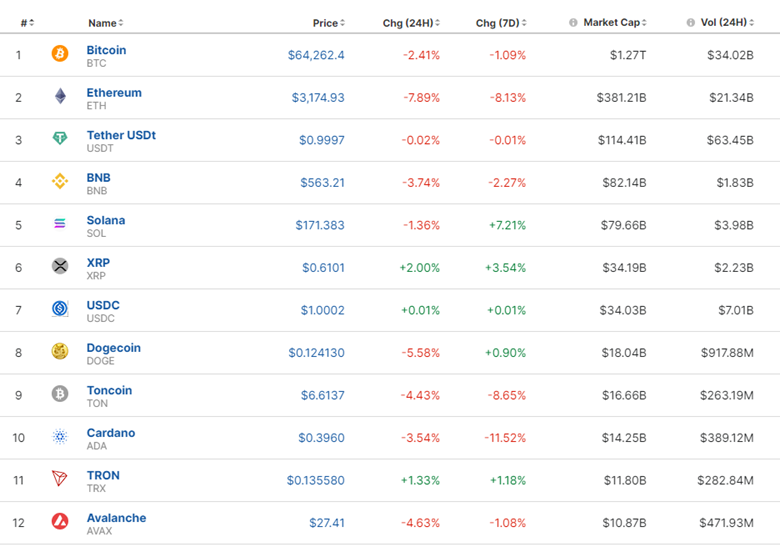Open the Dogecoin link

[114, 348]
